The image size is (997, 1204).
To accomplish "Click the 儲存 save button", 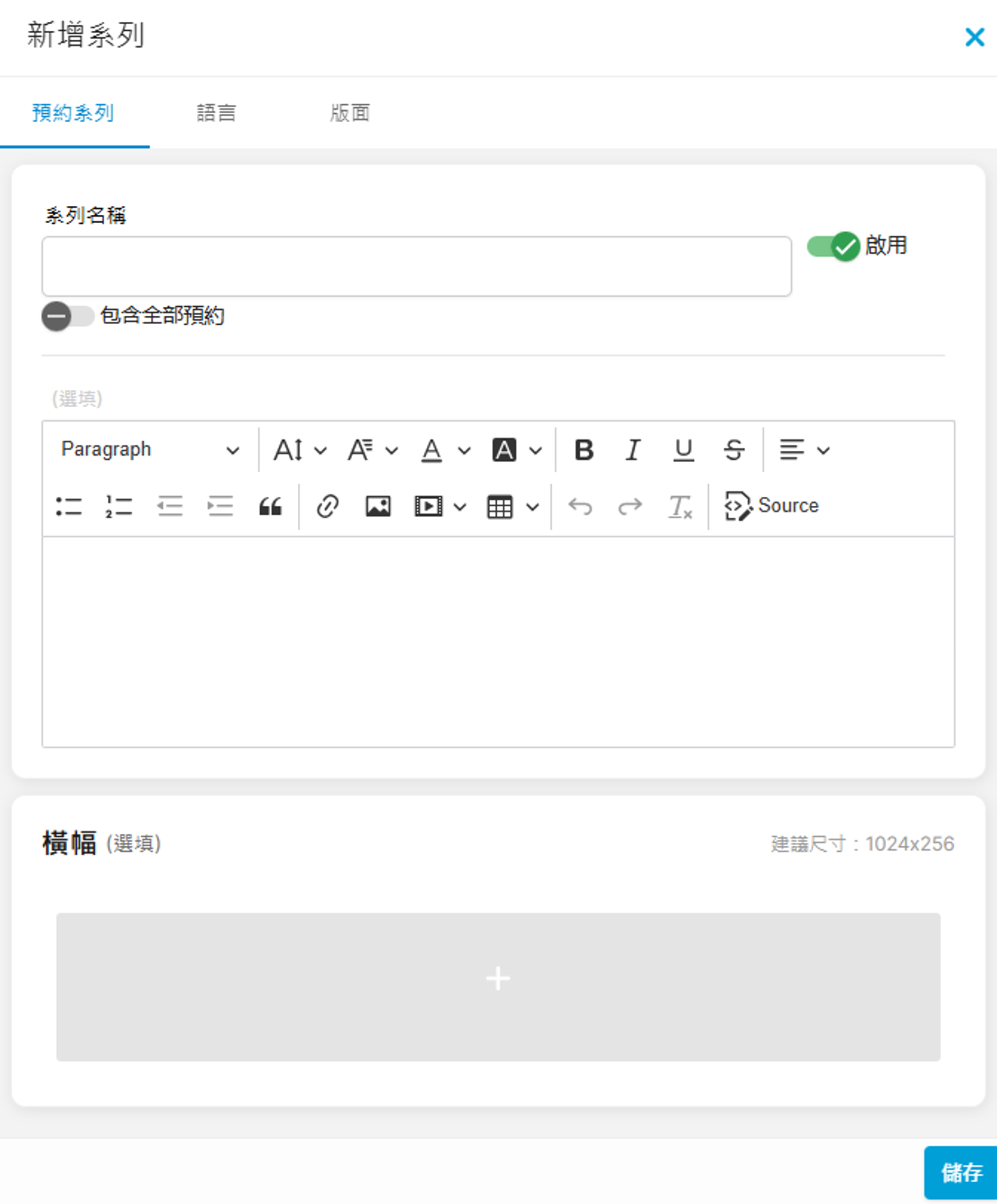I will 962,1173.
